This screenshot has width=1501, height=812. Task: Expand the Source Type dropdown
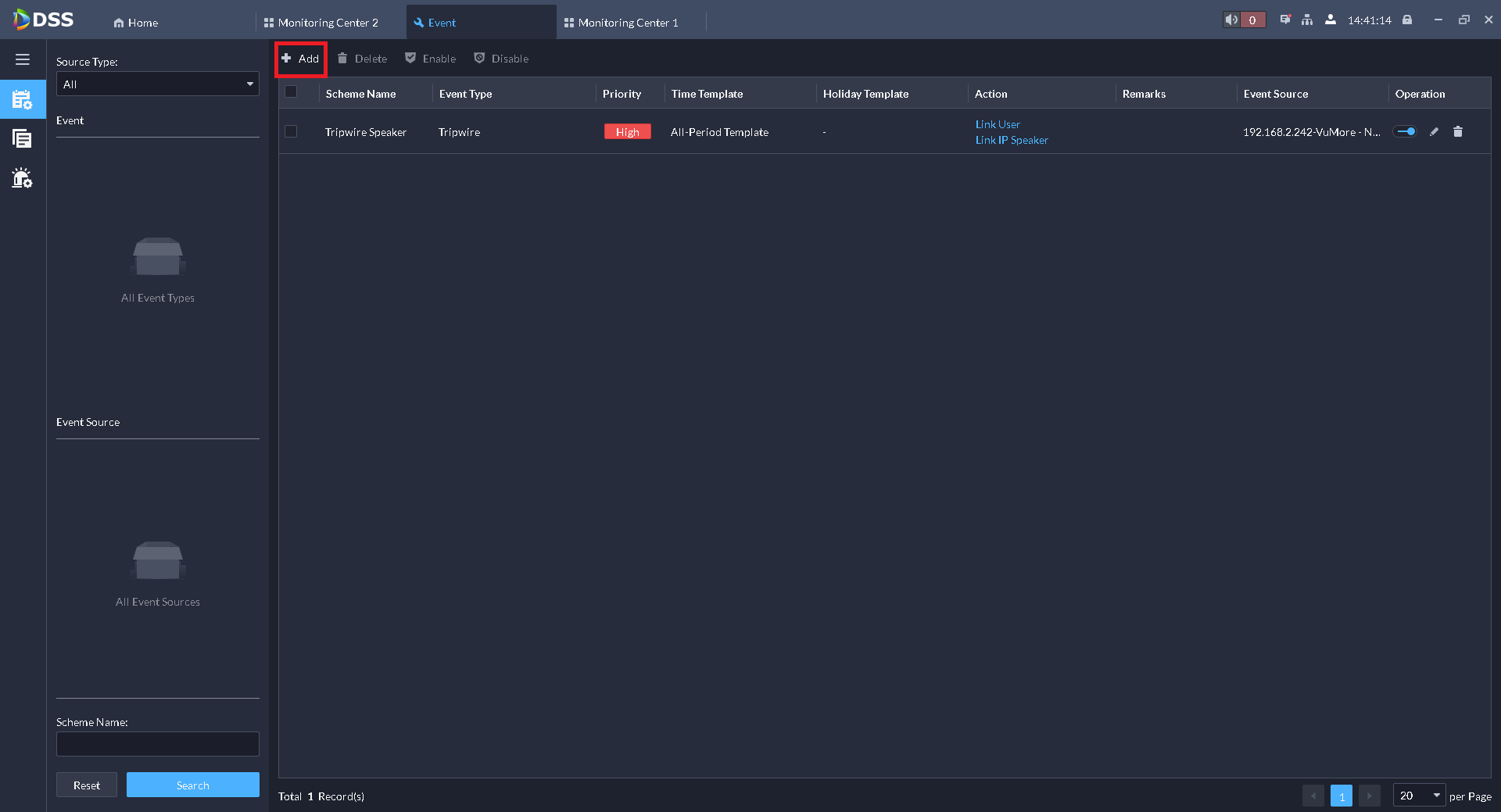click(158, 84)
